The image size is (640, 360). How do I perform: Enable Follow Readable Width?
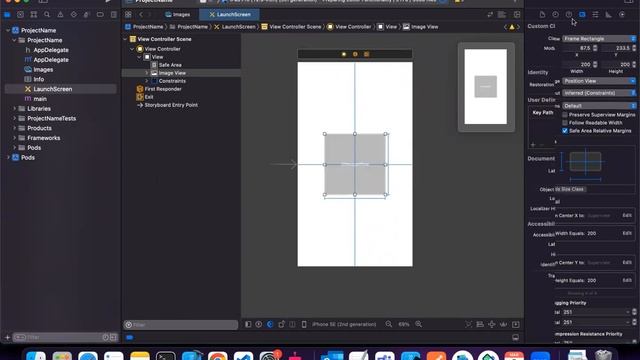pyautogui.click(x=565, y=123)
